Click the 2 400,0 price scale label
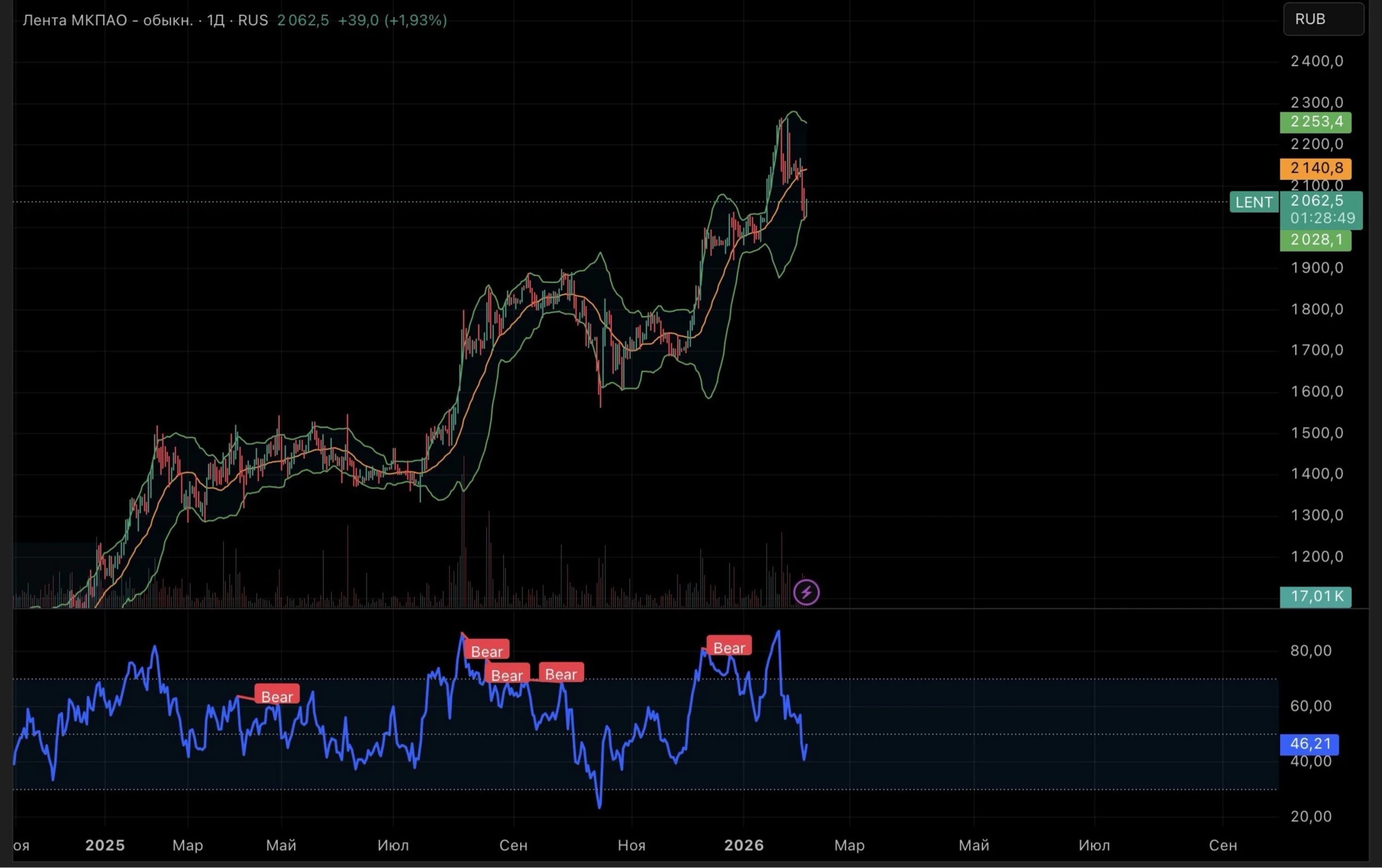Image resolution: width=1382 pixels, height=868 pixels. [1317, 61]
